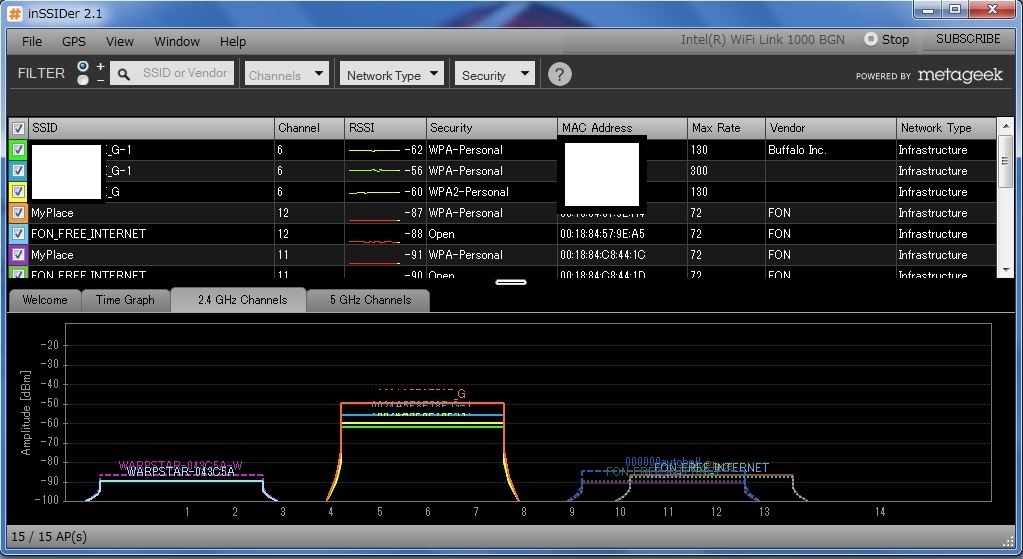
Task: Open the Channels filter dropdown
Action: [287, 75]
